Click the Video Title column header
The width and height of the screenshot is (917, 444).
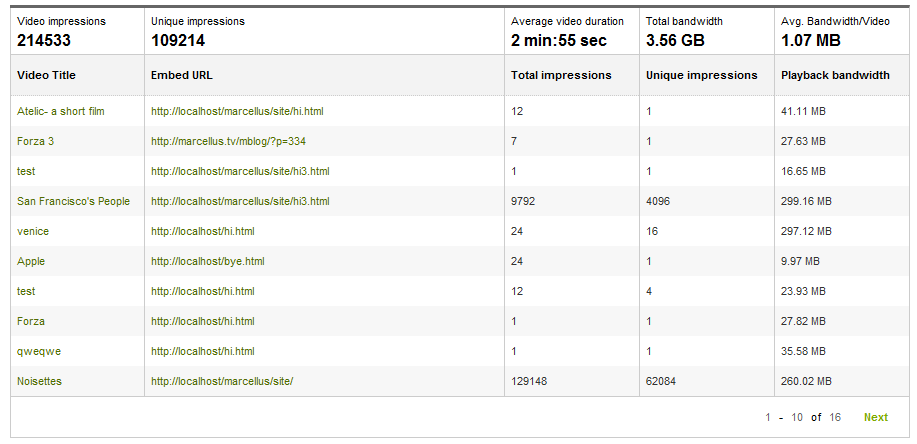click(46, 75)
